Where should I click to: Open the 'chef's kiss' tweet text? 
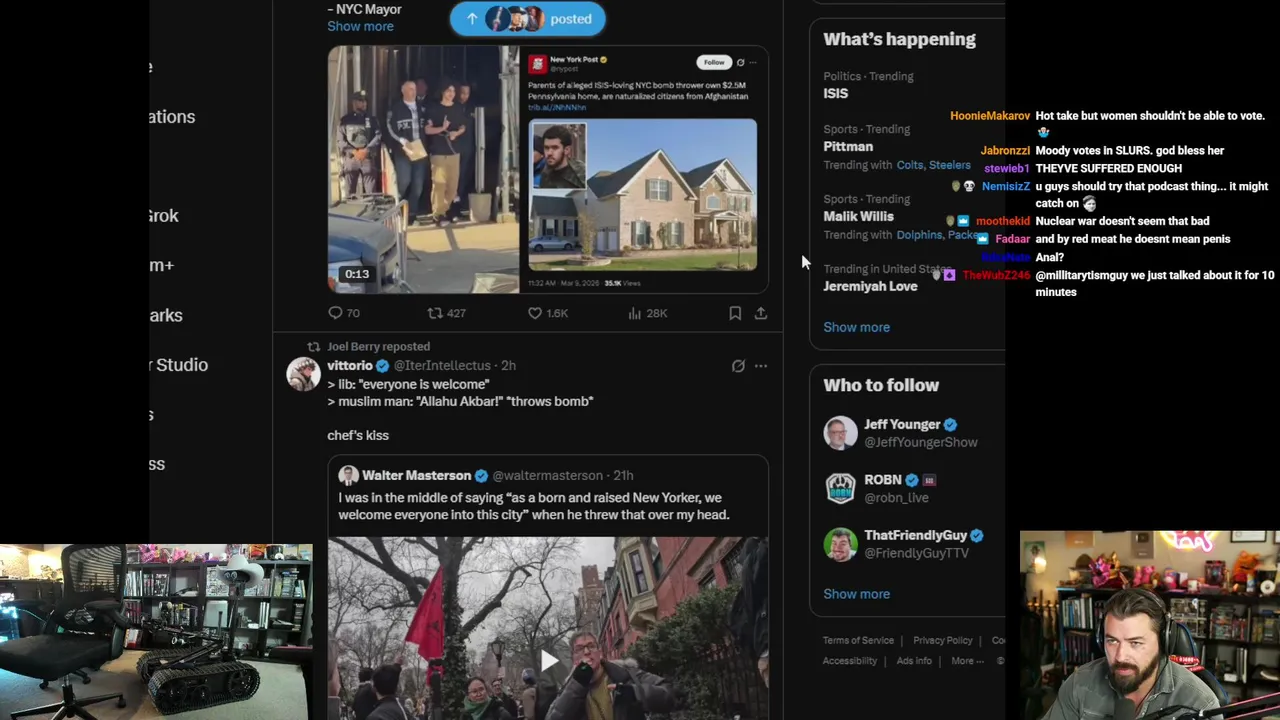pos(358,435)
